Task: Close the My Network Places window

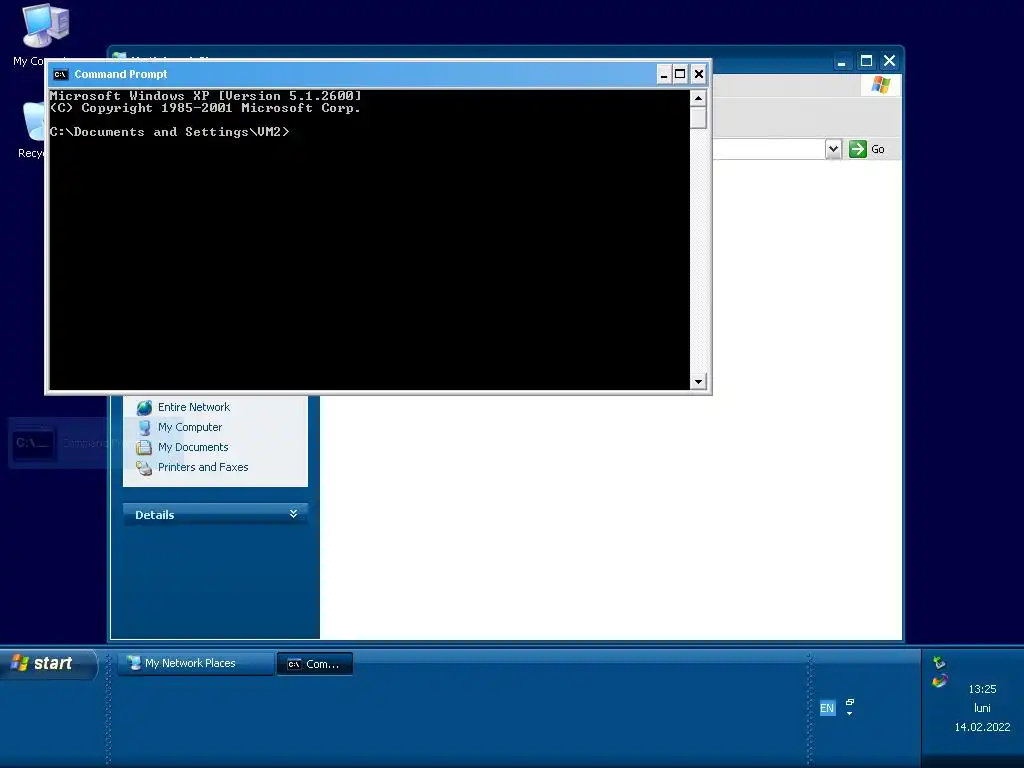Action: [889, 61]
